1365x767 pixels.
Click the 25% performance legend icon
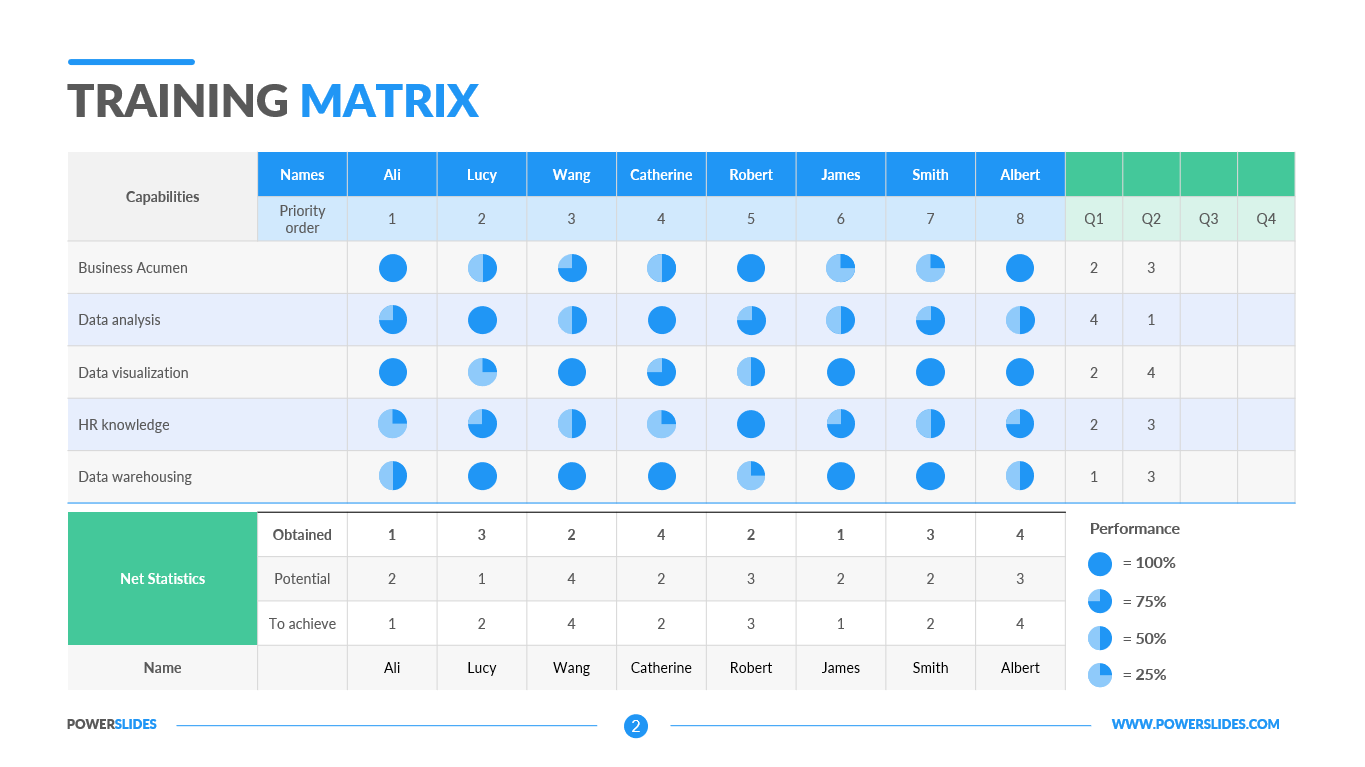coord(1100,675)
